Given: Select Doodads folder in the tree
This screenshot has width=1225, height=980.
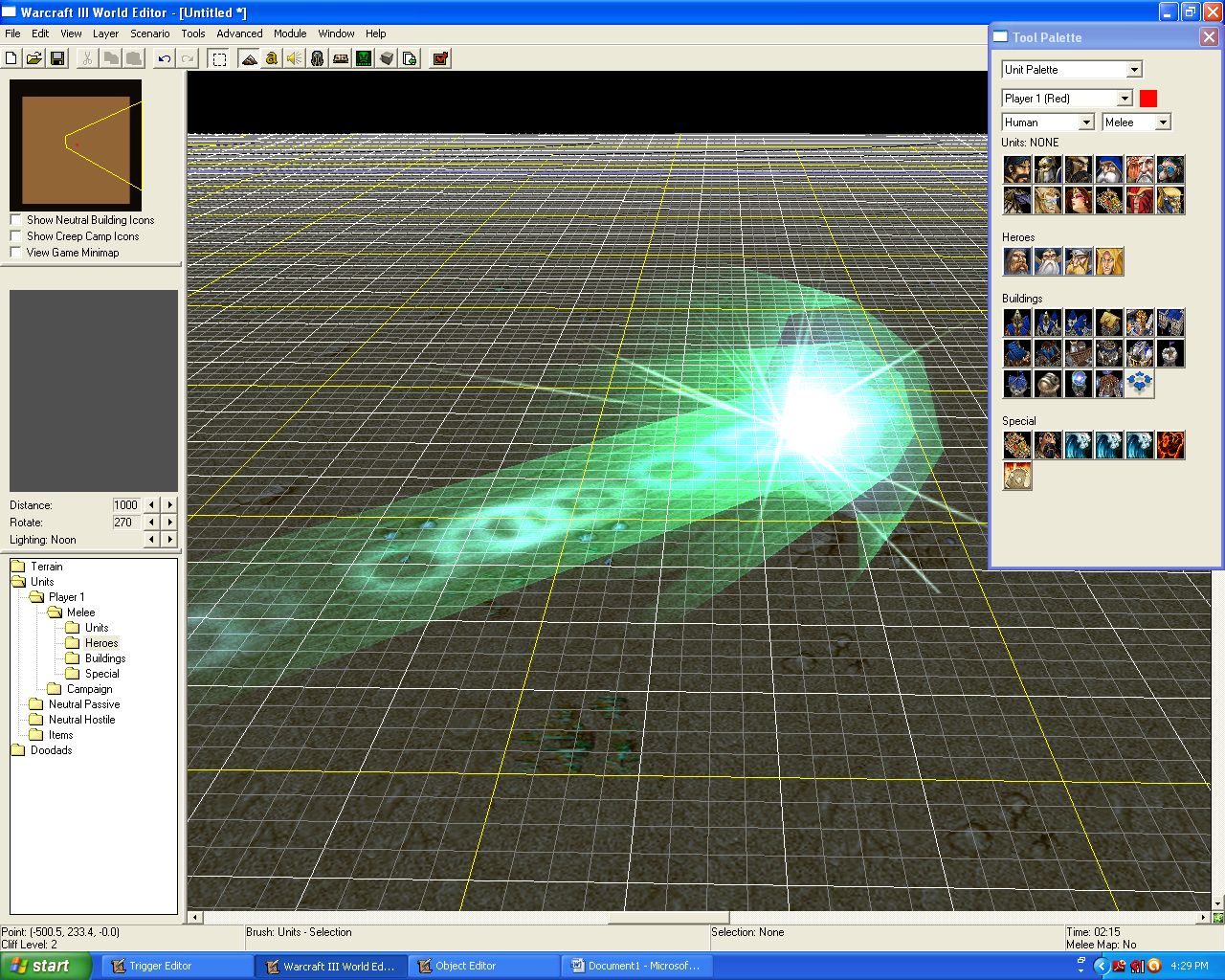Looking at the screenshot, I should coord(51,750).
